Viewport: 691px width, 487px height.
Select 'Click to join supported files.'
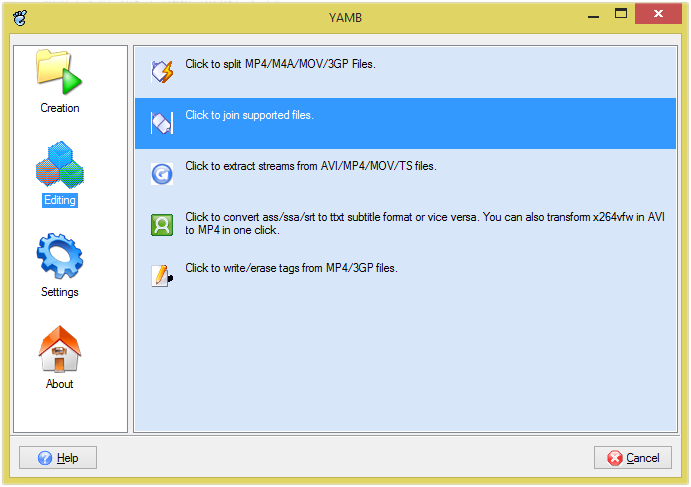[x=249, y=115]
